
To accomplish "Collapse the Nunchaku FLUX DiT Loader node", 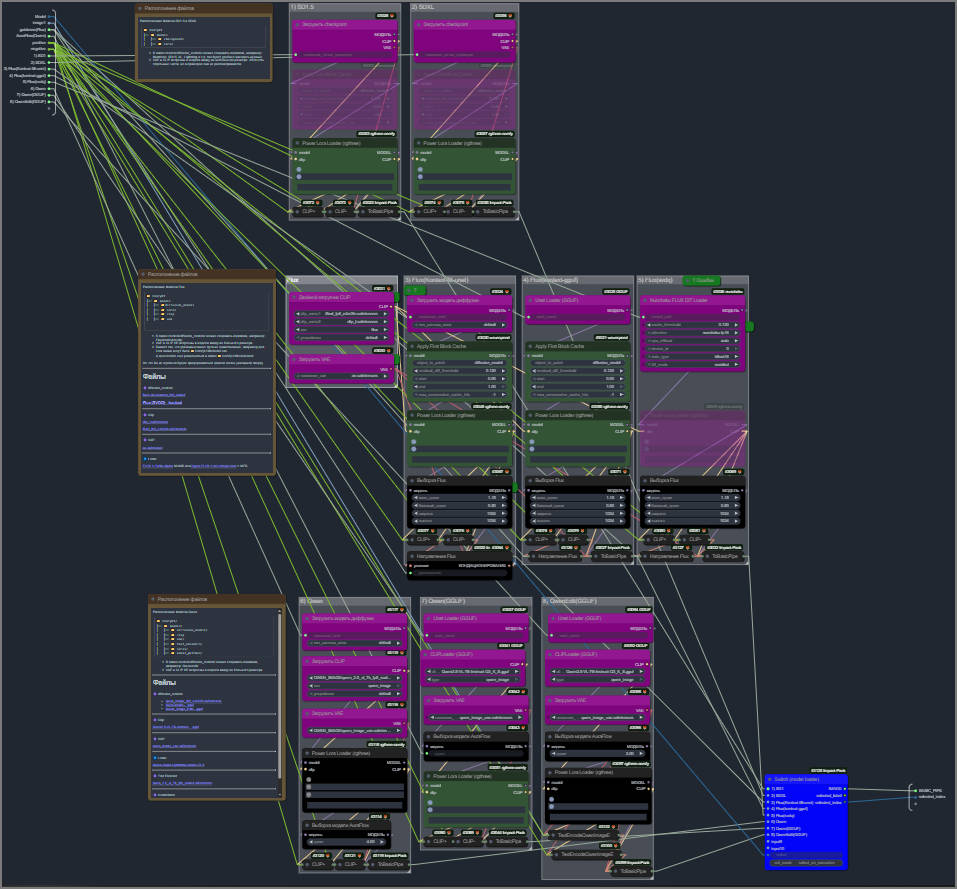I will point(644,300).
